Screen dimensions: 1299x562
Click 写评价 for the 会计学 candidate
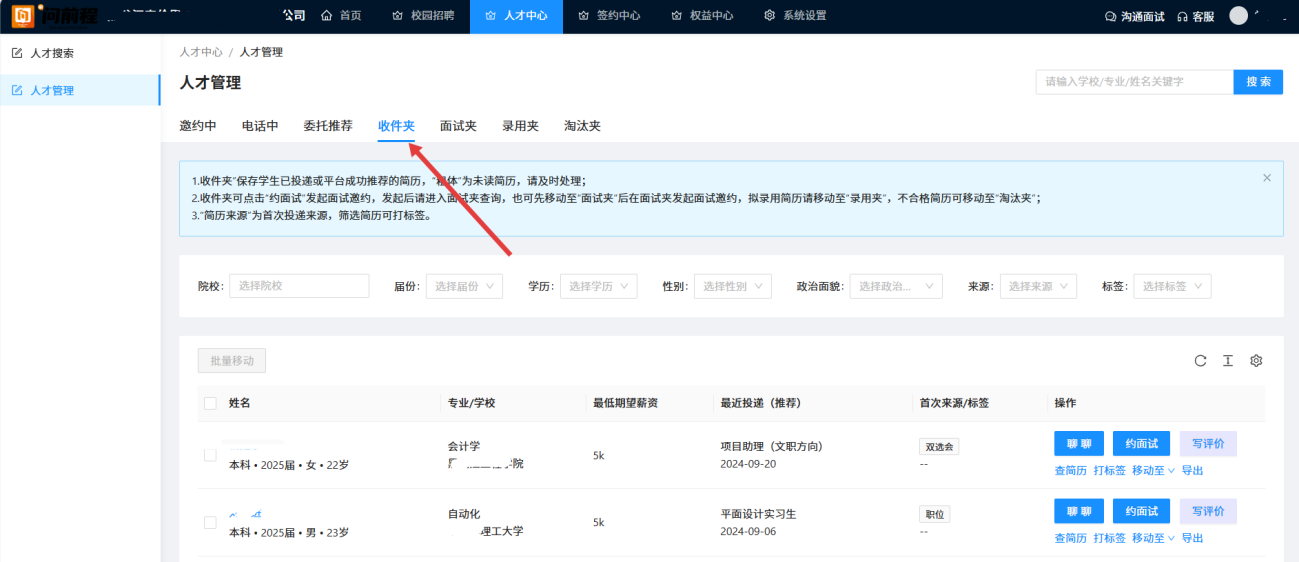(1208, 444)
